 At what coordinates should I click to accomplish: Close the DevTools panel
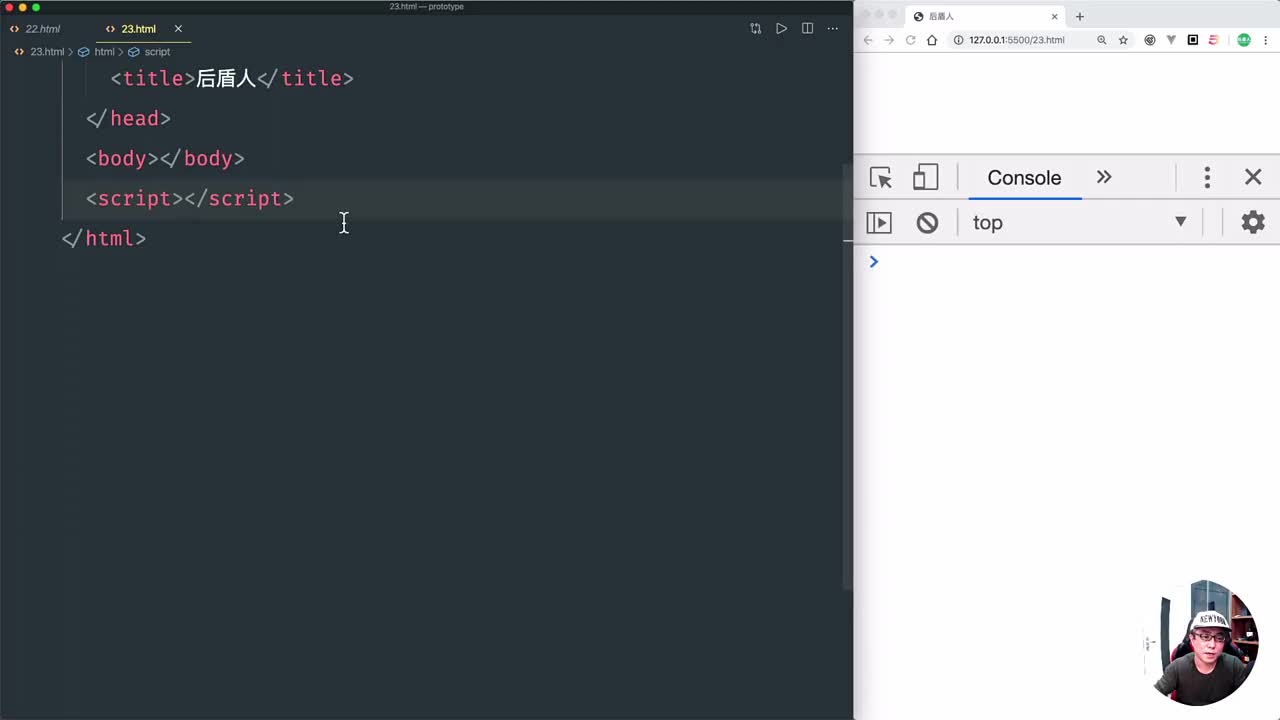[x=1253, y=177]
